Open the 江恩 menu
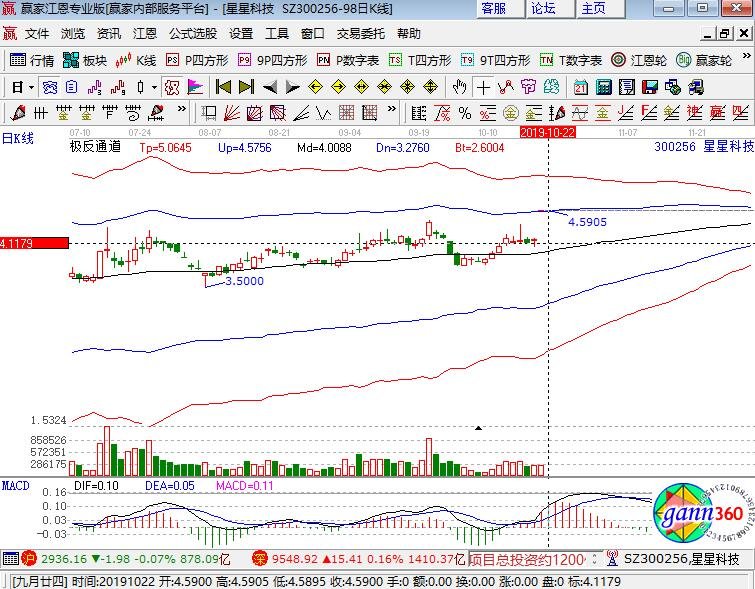 145,34
